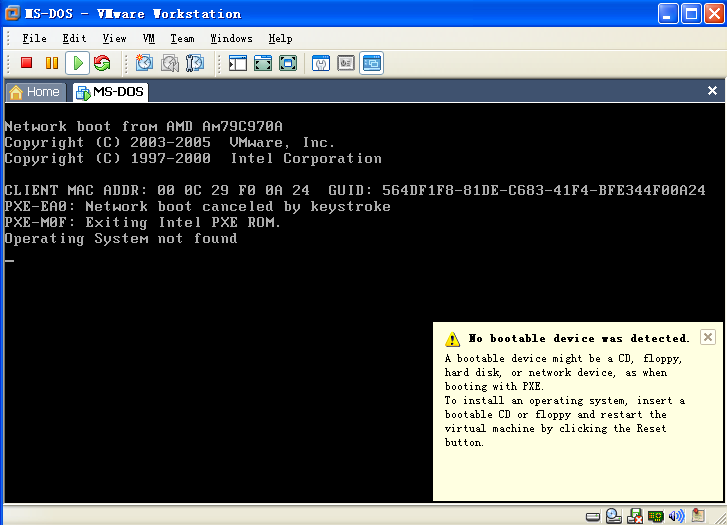Screen dimensions: 727x525
Task: Show the summary view wrench window icon
Action: (321, 63)
